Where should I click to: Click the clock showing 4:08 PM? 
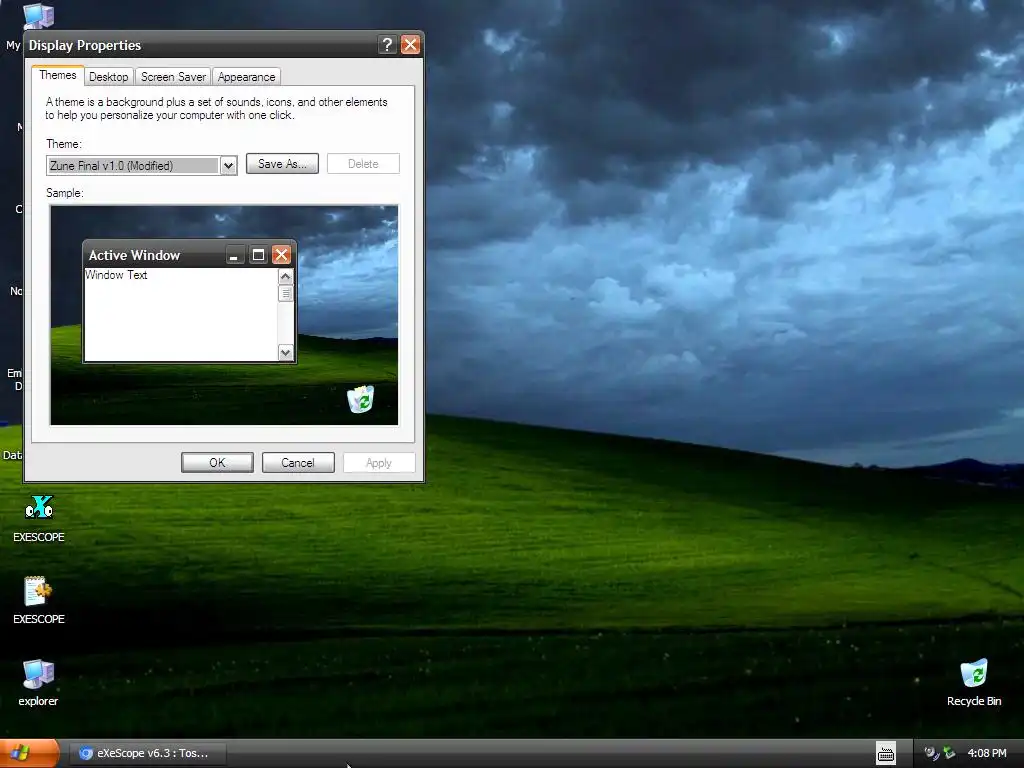[x=987, y=753]
